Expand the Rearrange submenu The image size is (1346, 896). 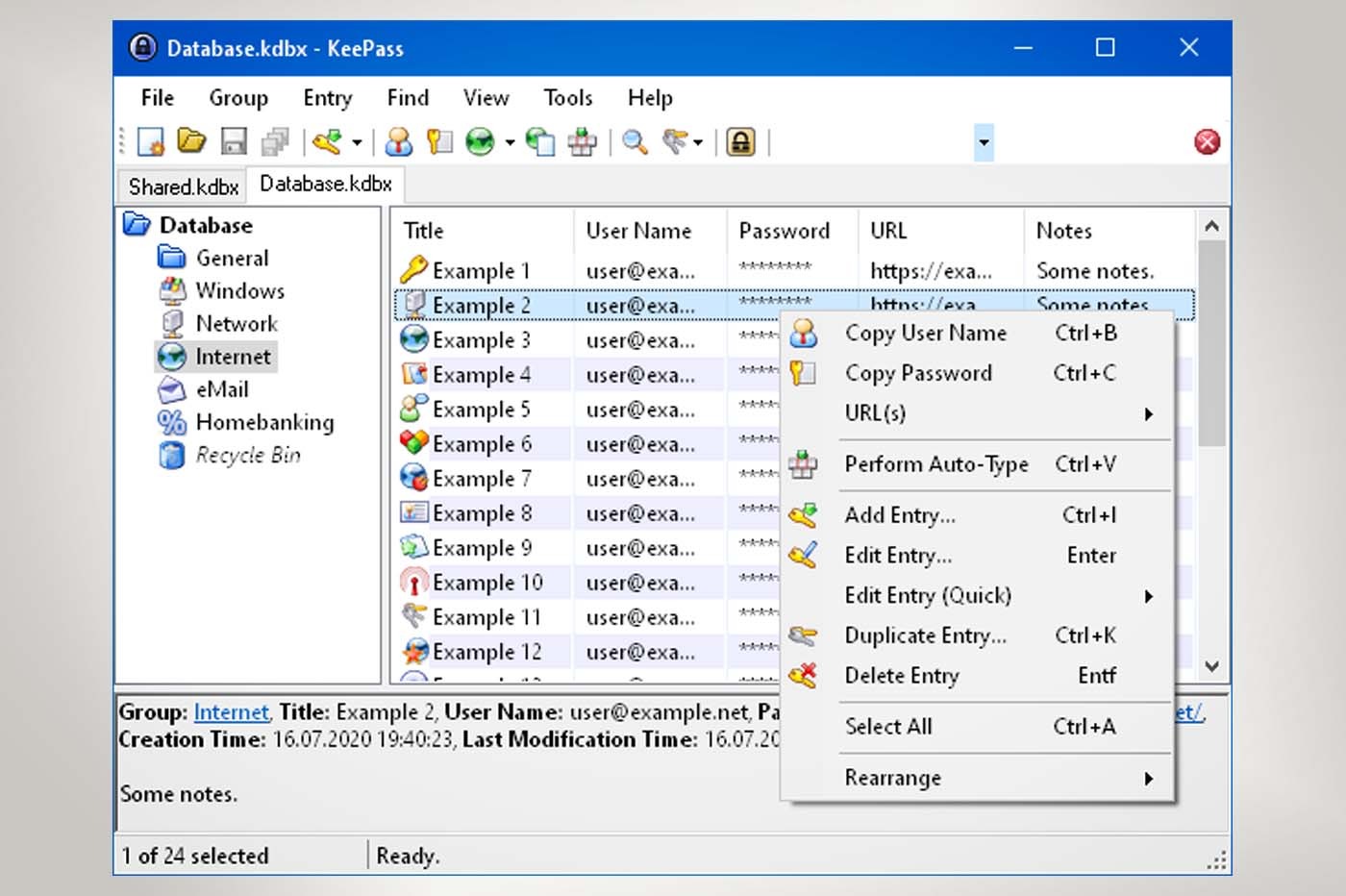[979, 778]
